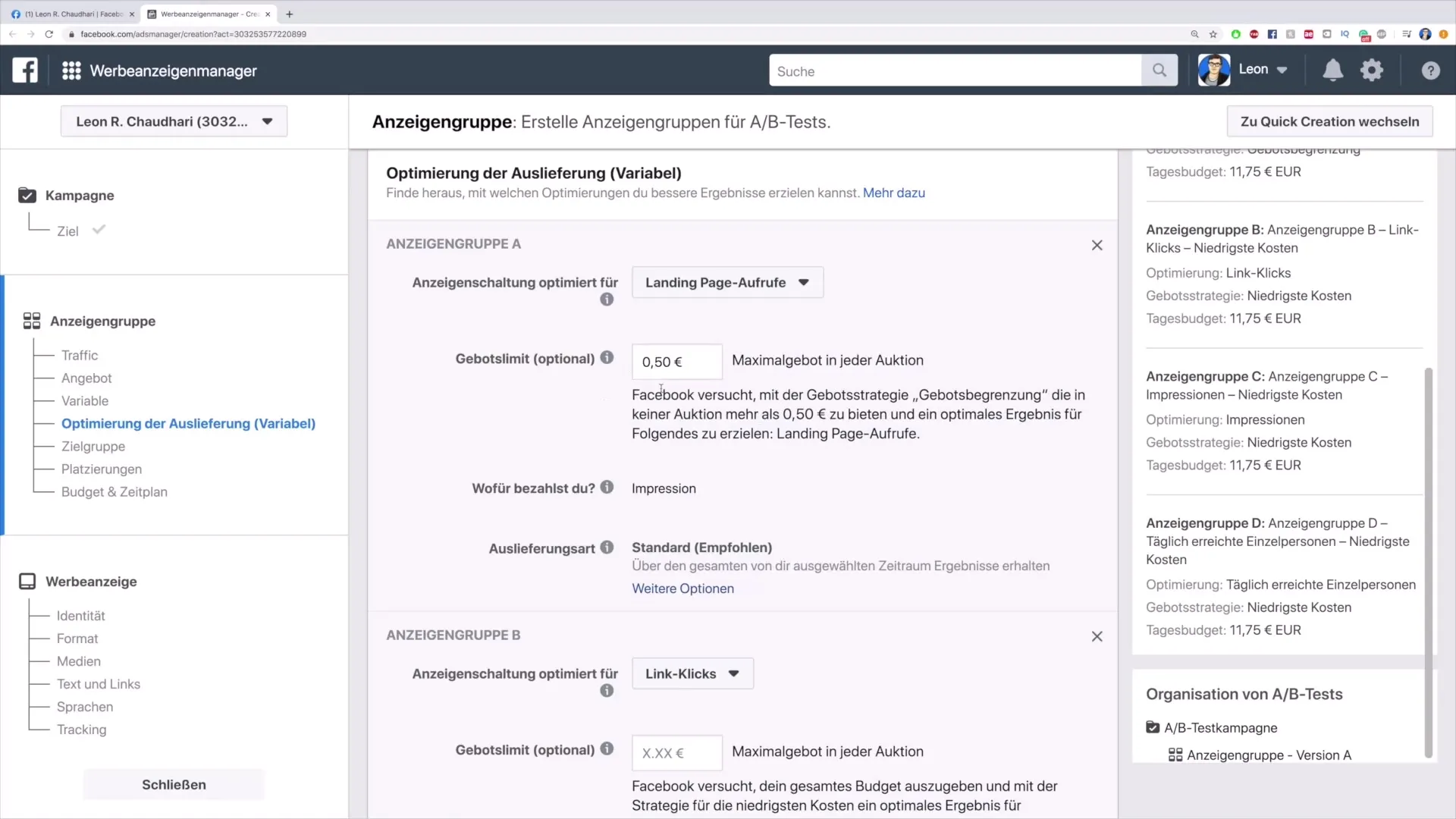Screen dimensions: 1456x819
Task: Toggle A/B-Testkampagne checkbox in organisation panel
Action: (1153, 727)
